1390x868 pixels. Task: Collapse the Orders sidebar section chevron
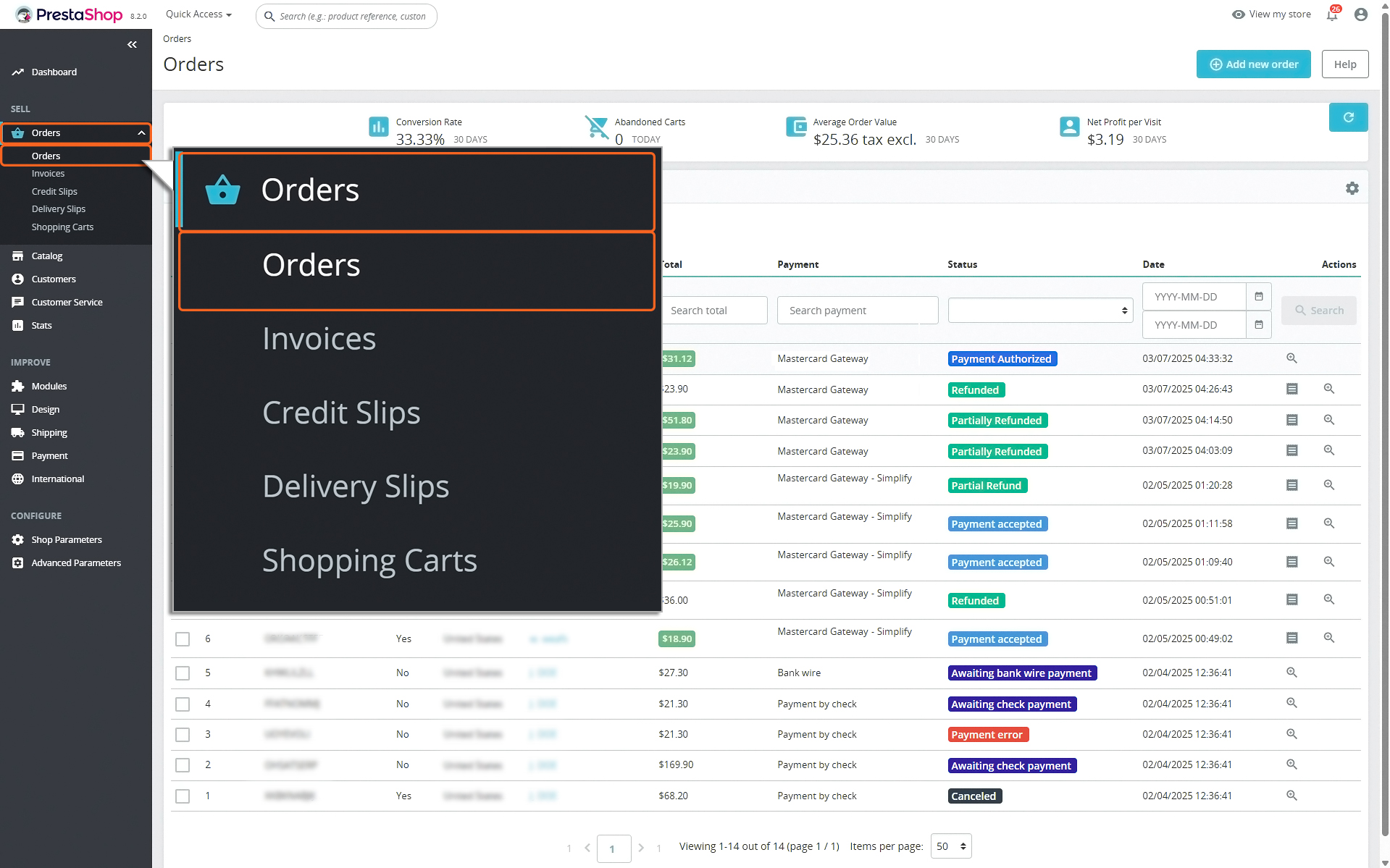pos(141,133)
